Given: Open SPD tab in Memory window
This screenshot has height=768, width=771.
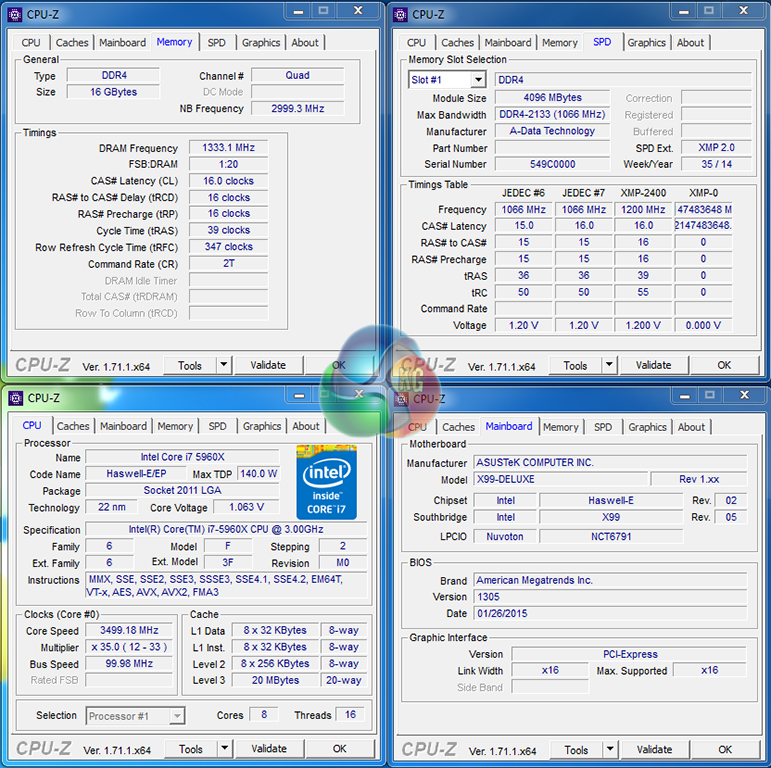Looking at the screenshot, I should [x=216, y=43].
